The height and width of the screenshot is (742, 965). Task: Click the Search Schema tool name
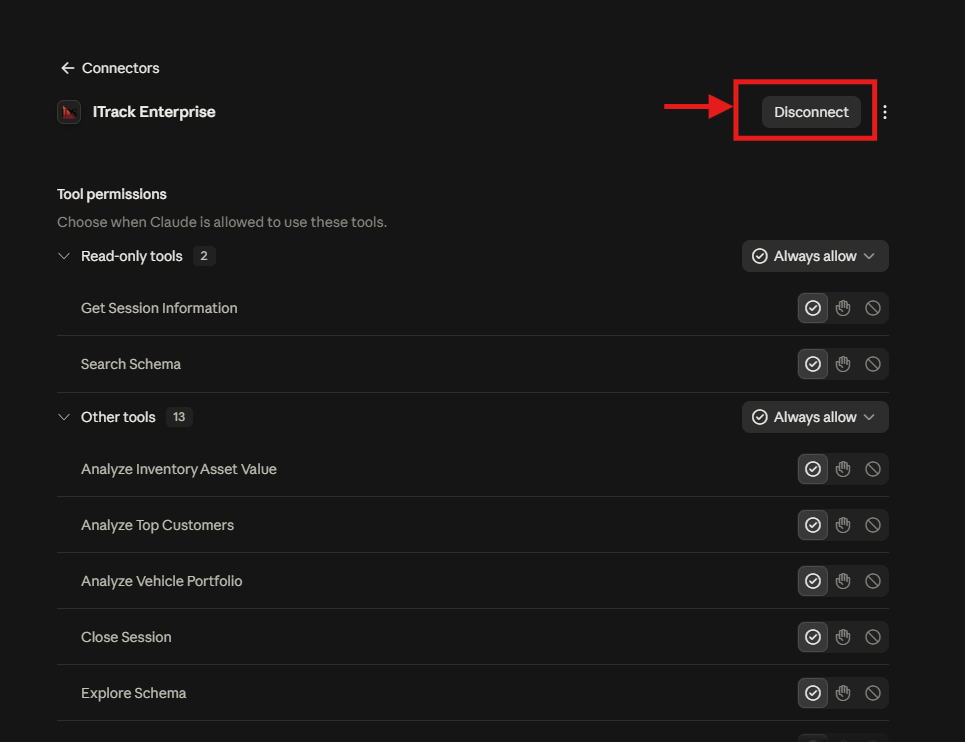tap(131, 364)
